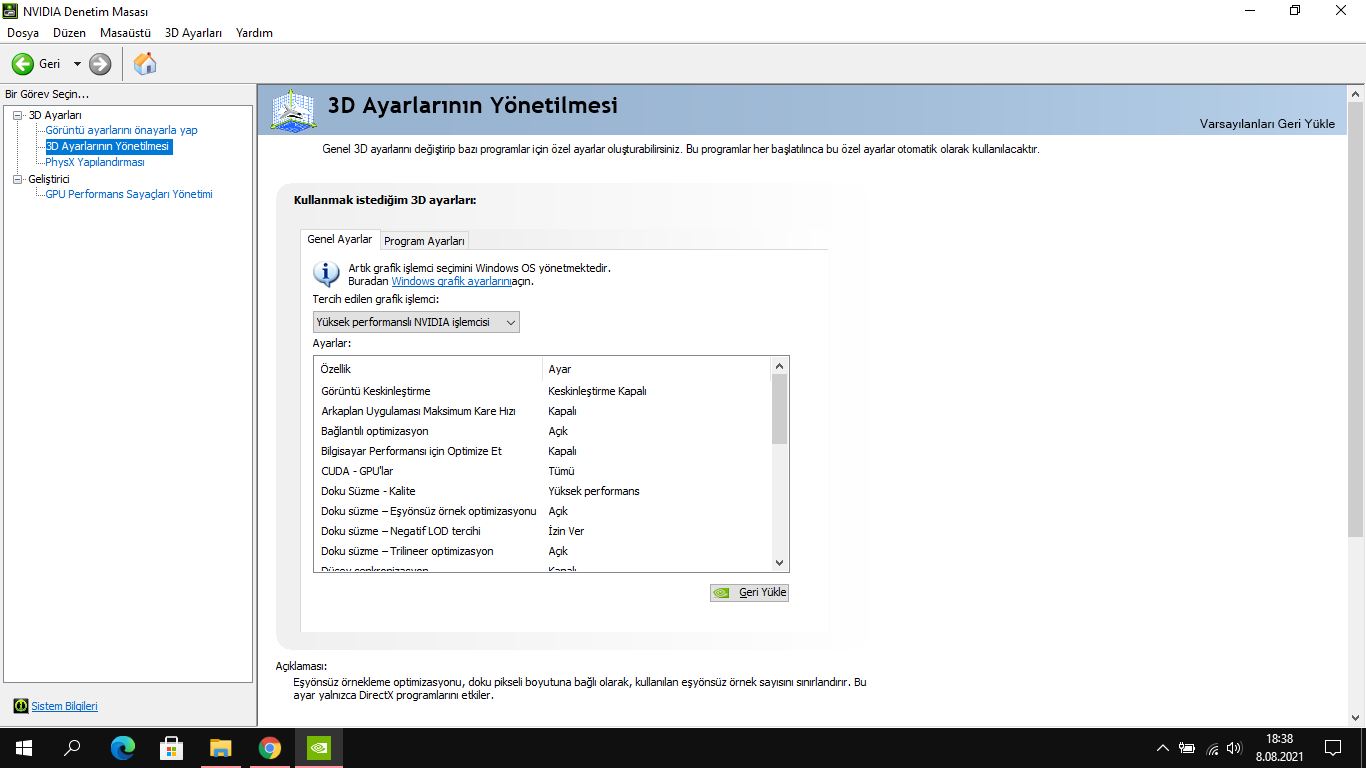Screen dimensions: 1366x768
Task: Click the NVIDIA Control Panel taskbar icon
Action: click(318, 748)
